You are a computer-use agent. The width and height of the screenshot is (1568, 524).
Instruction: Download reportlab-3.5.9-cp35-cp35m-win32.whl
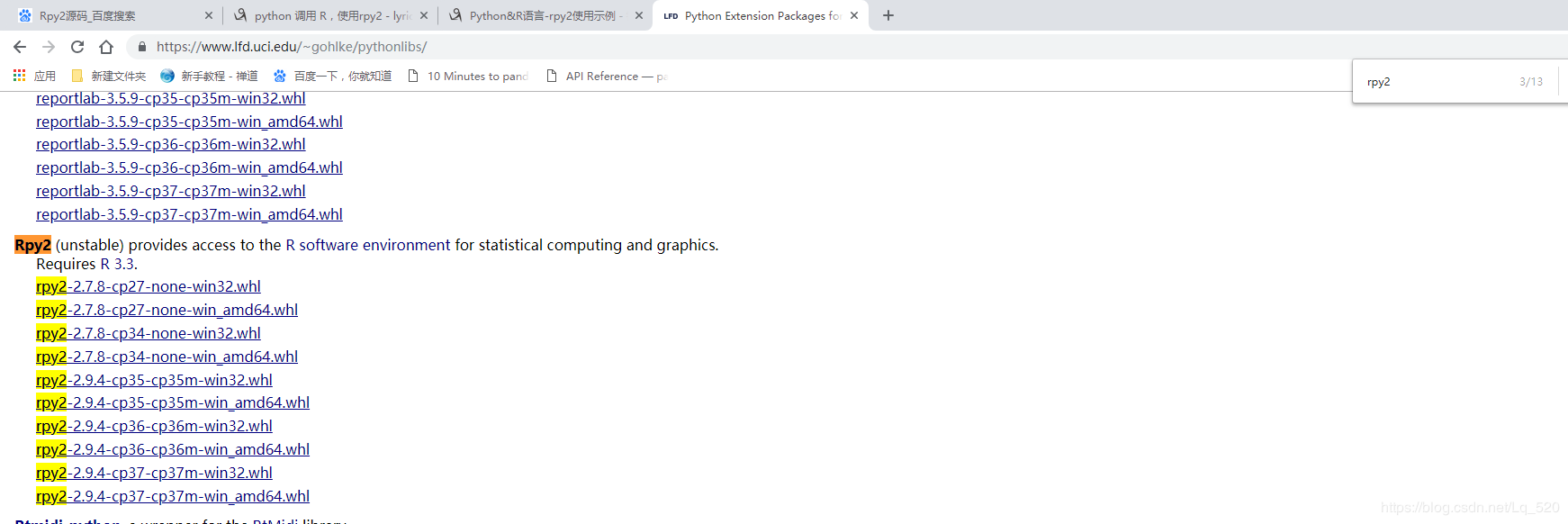pyautogui.click(x=171, y=98)
